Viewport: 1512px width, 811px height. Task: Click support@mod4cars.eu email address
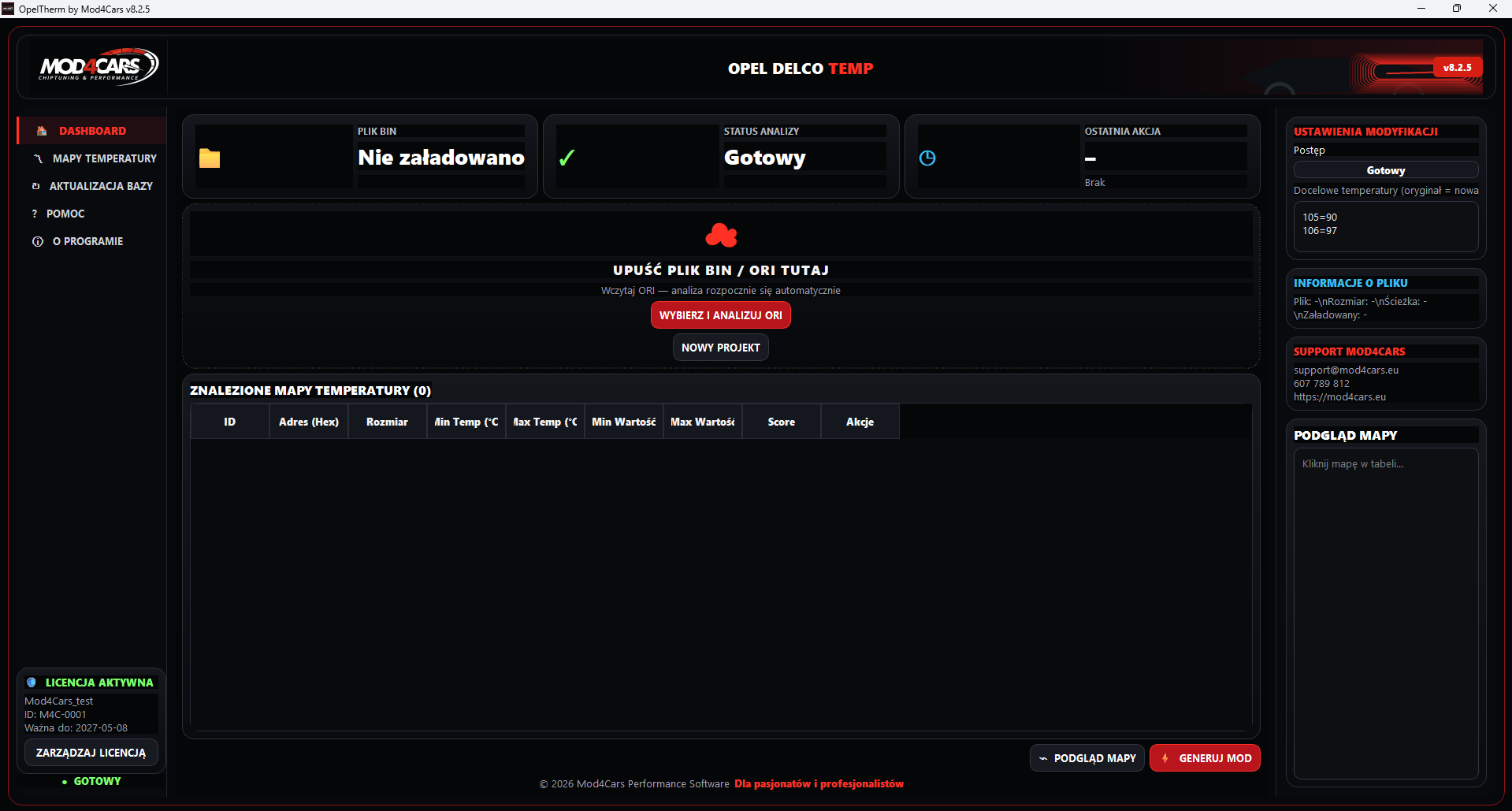coord(1346,370)
